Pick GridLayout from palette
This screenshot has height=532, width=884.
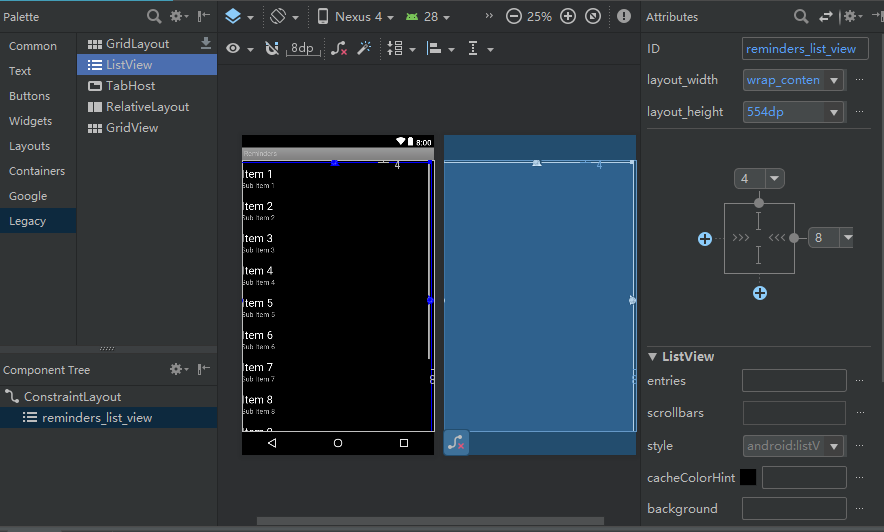137,44
